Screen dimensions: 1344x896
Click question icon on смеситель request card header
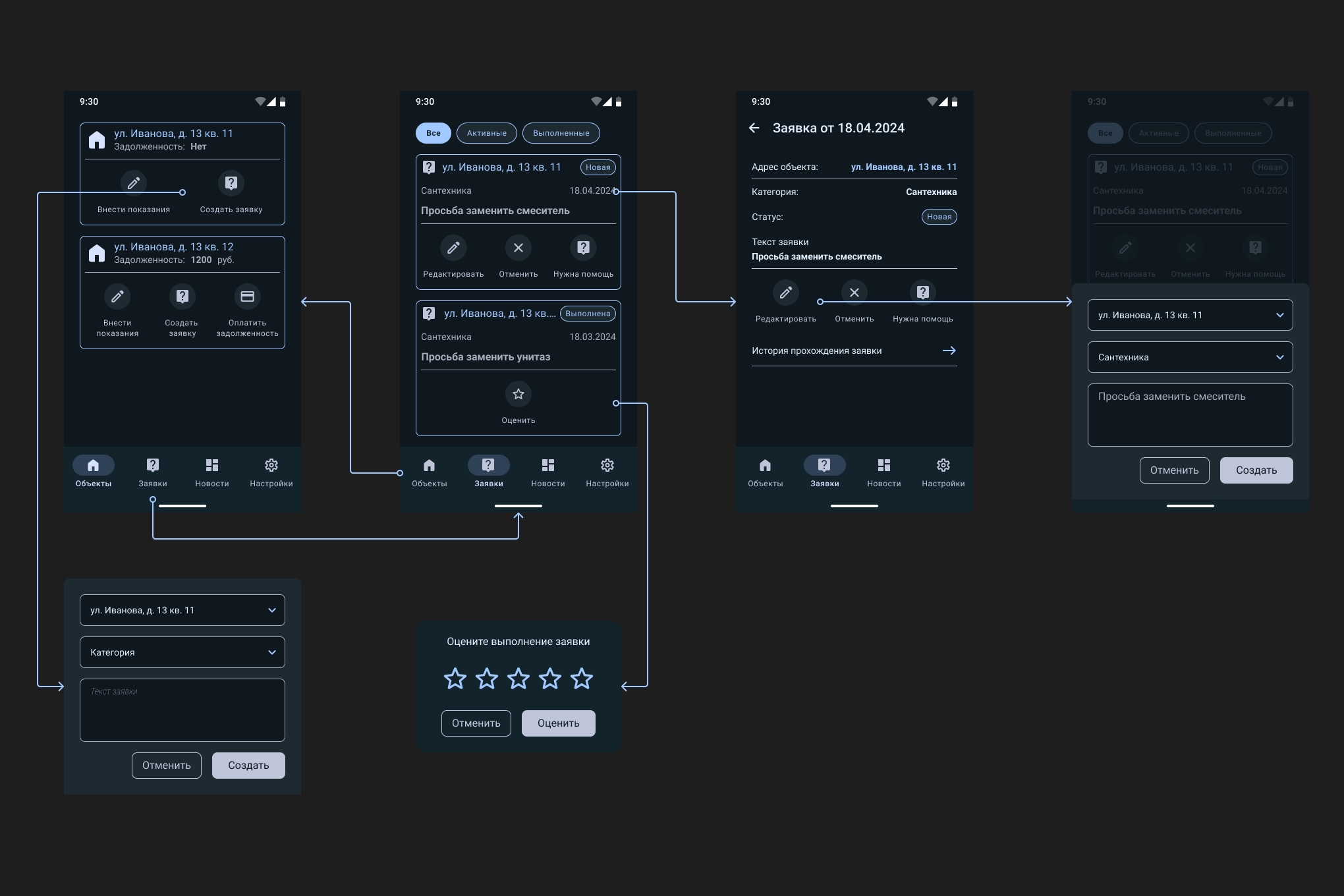click(x=429, y=167)
